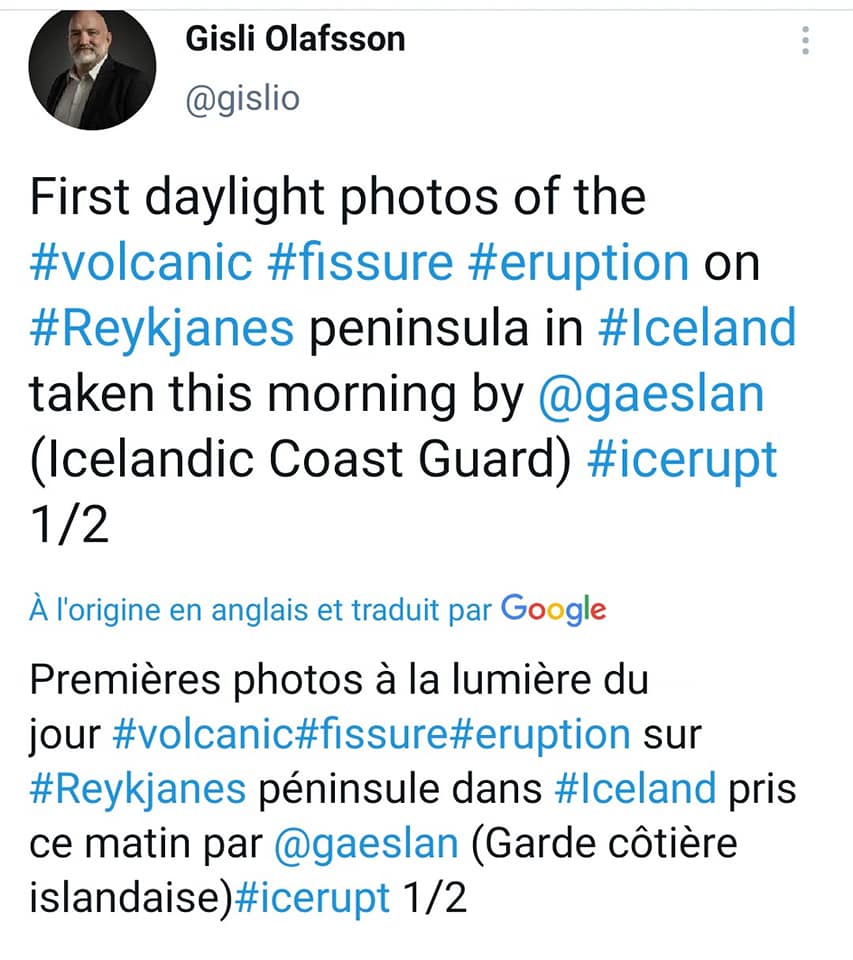Viewport: 853px width, 960px height.
Task: Open the #Iceland hashtag in English text
Action: point(697,328)
